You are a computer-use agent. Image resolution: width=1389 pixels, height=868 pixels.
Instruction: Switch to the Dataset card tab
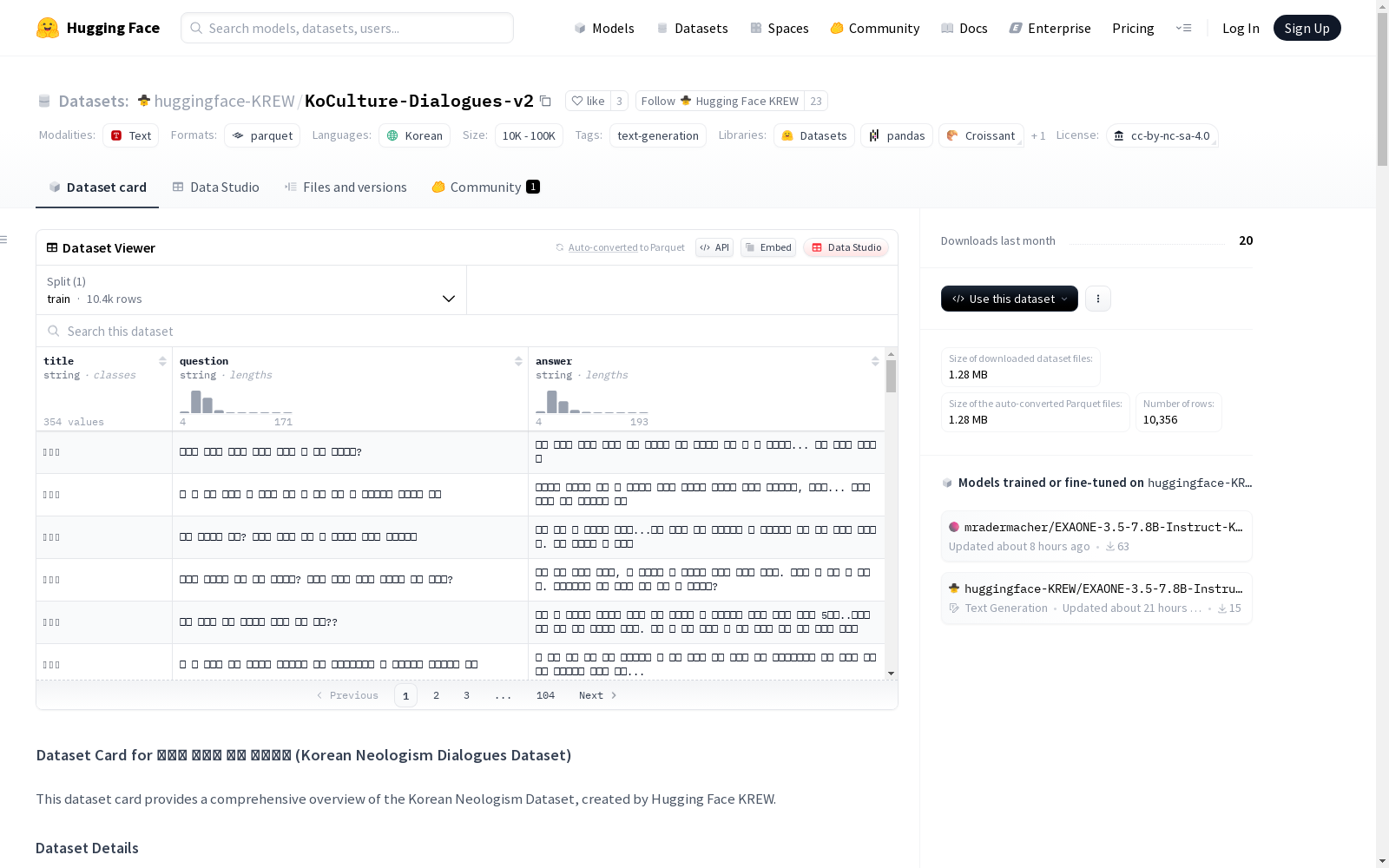click(97, 187)
